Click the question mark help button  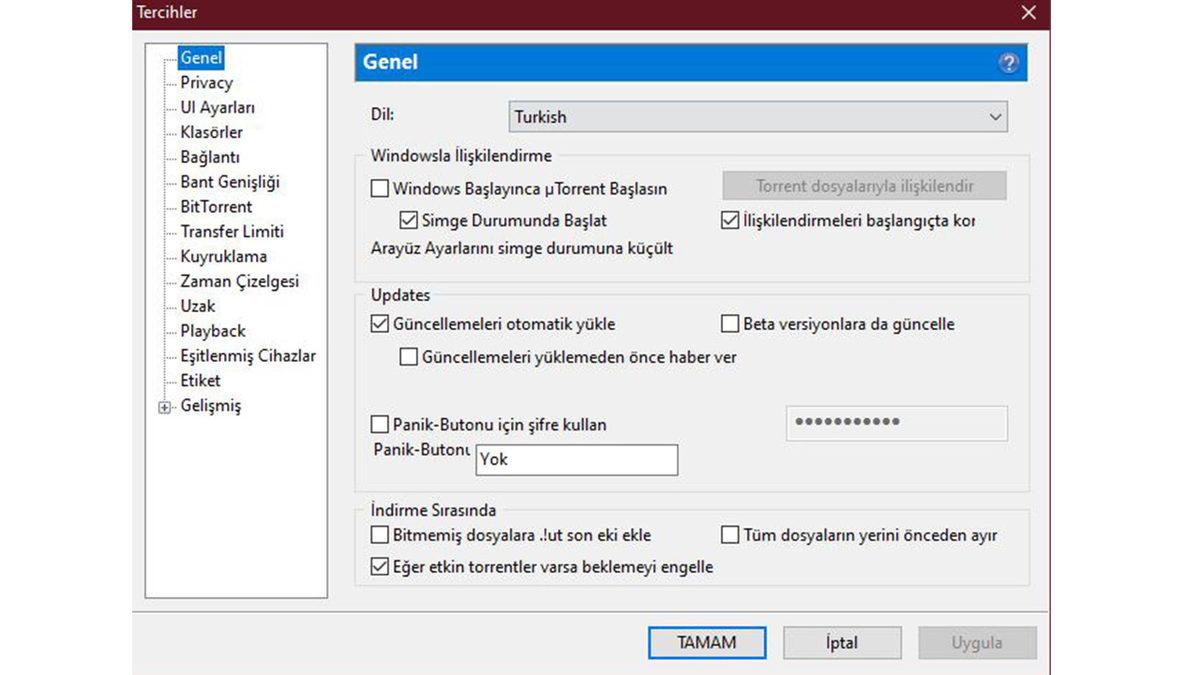[x=1010, y=62]
